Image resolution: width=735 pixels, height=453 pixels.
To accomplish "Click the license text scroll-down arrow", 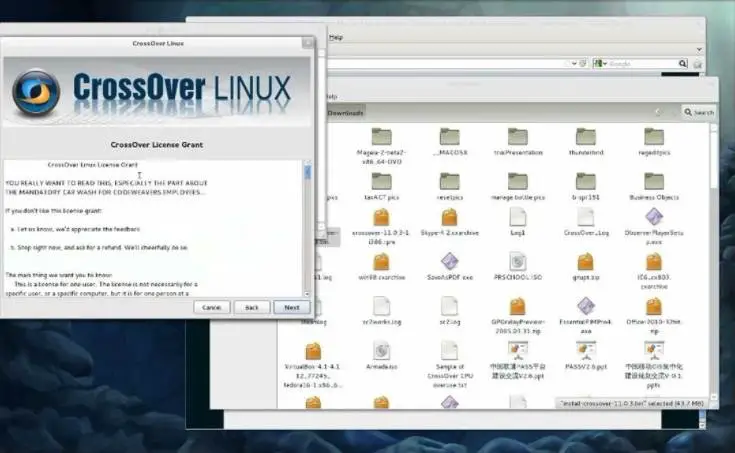I will coord(308,294).
